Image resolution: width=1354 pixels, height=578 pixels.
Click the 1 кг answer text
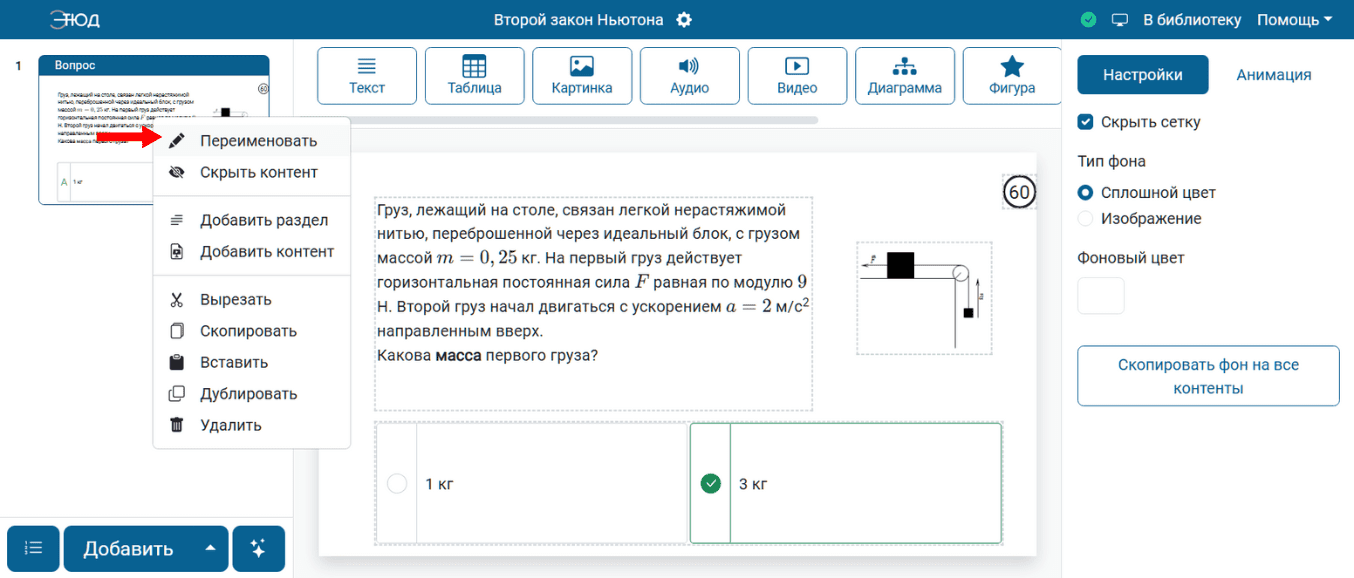click(x=440, y=484)
